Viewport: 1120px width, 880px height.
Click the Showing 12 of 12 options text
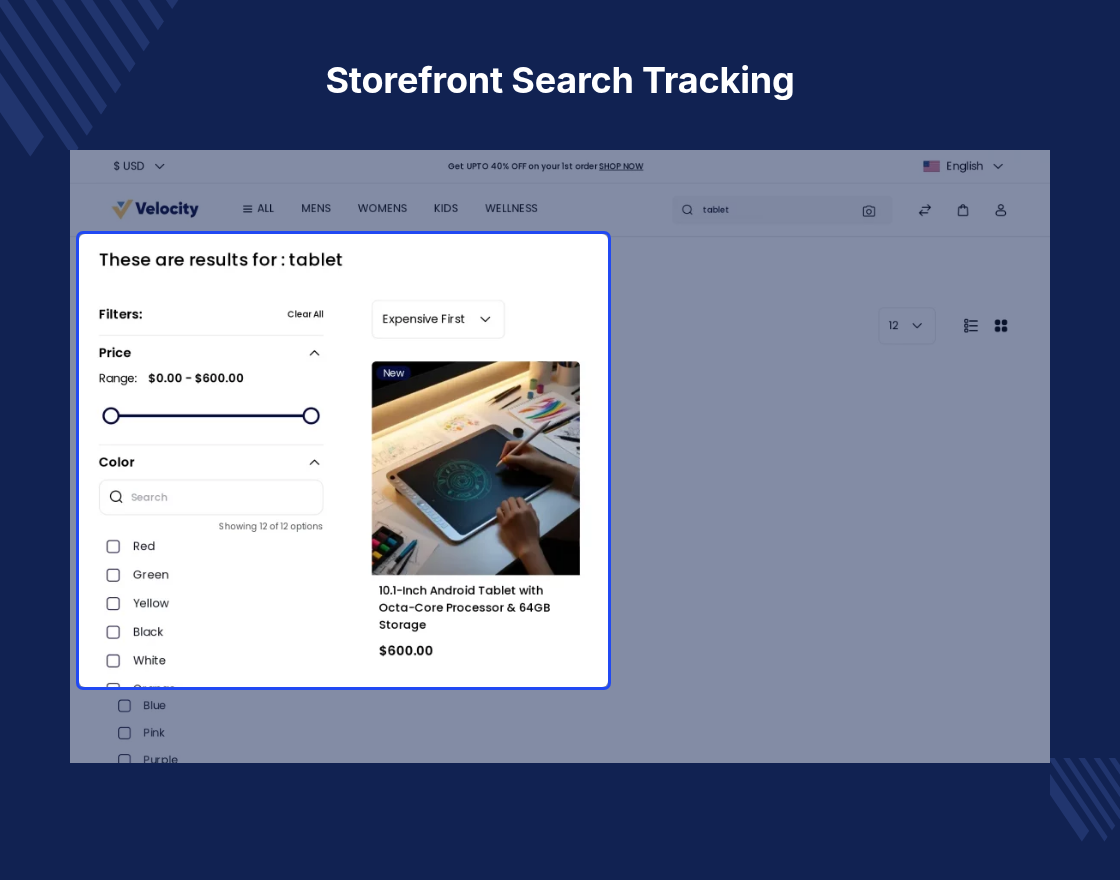click(x=271, y=526)
